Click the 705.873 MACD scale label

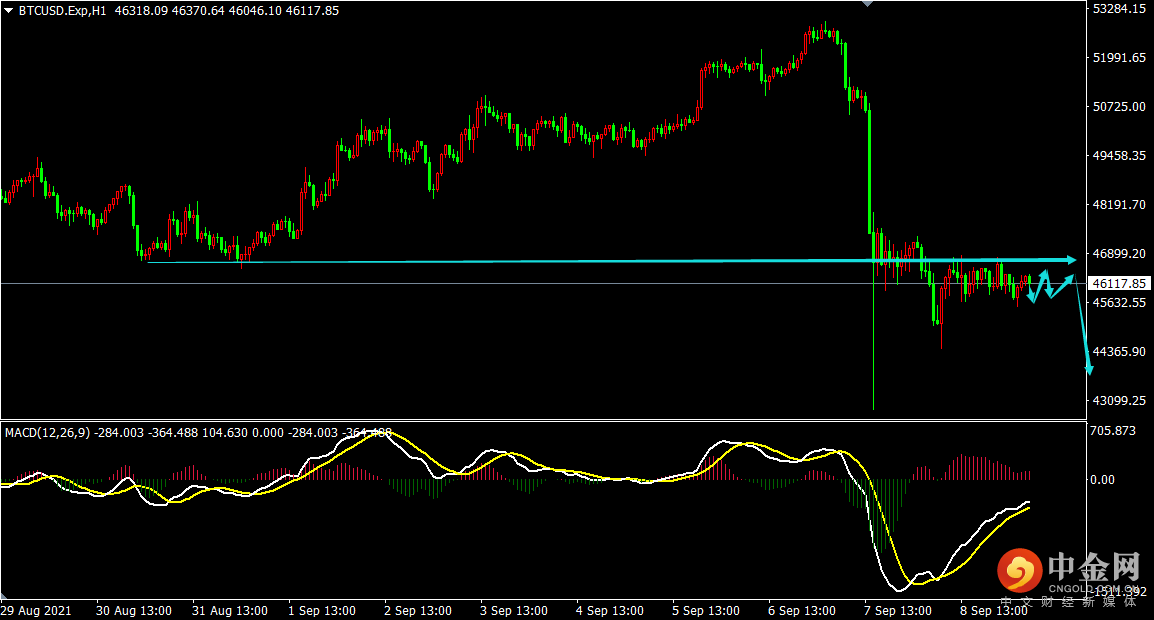coord(1113,431)
